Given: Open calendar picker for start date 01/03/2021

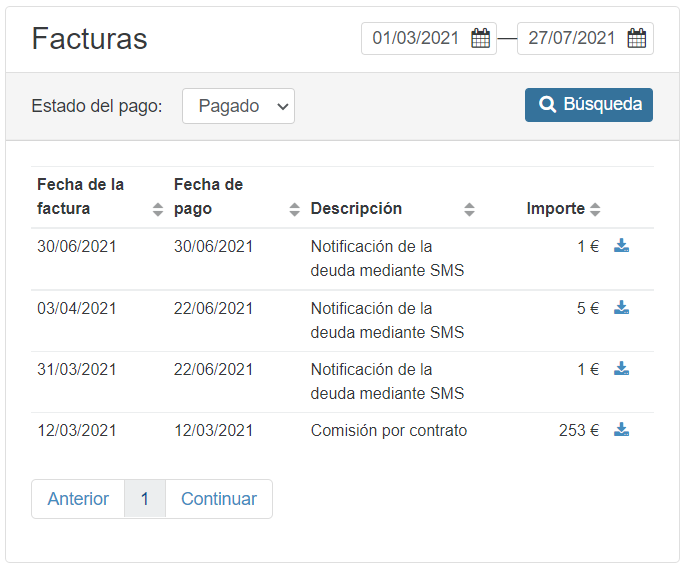Looking at the screenshot, I should coord(480,38).
